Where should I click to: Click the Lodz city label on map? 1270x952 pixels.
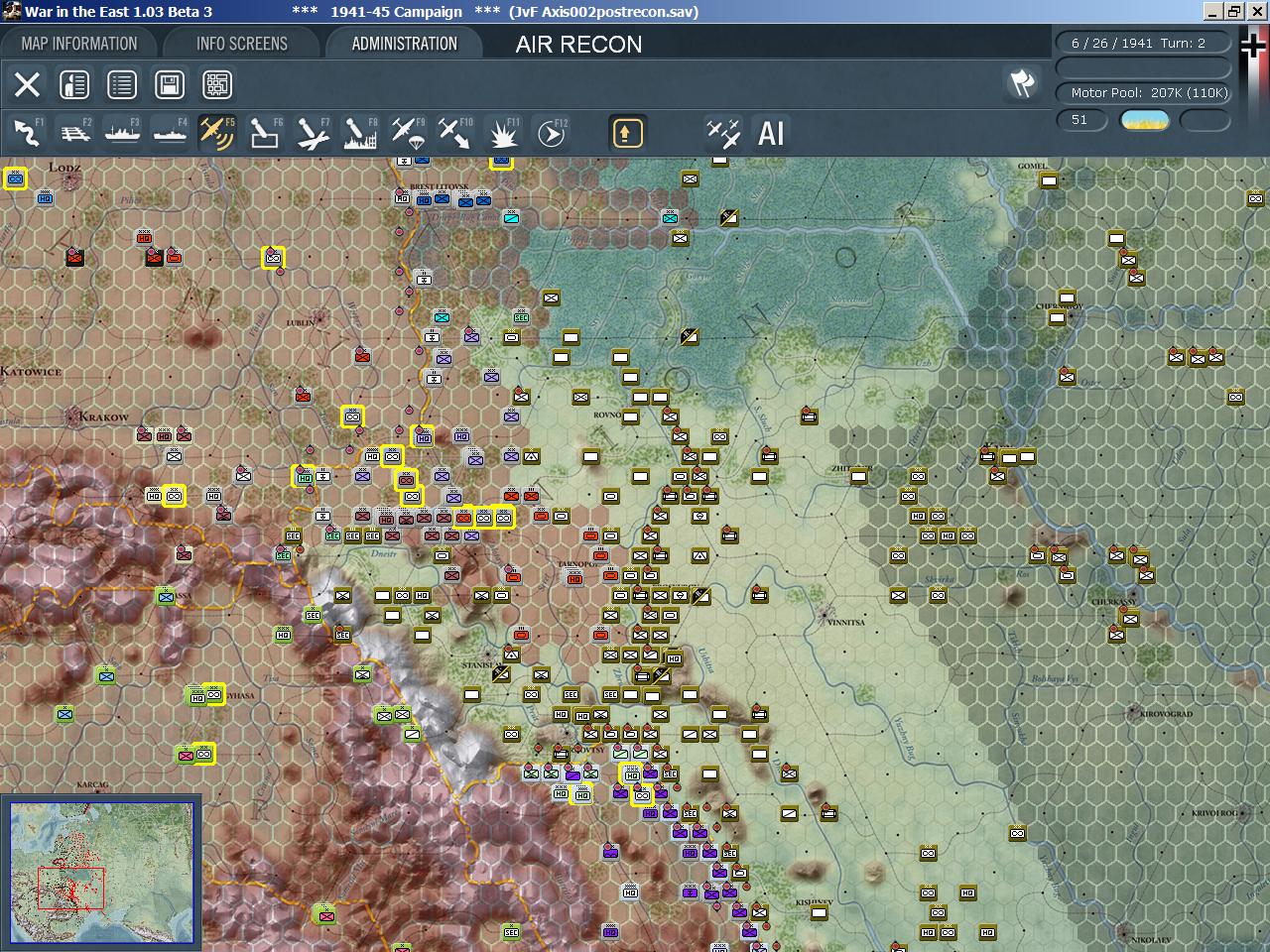[64, 168]
